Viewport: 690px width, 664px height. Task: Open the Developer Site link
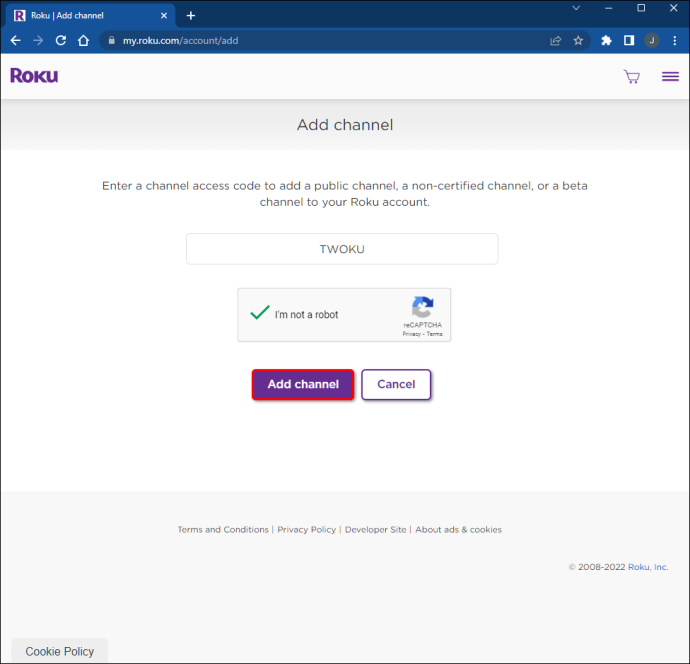point(375,529)
